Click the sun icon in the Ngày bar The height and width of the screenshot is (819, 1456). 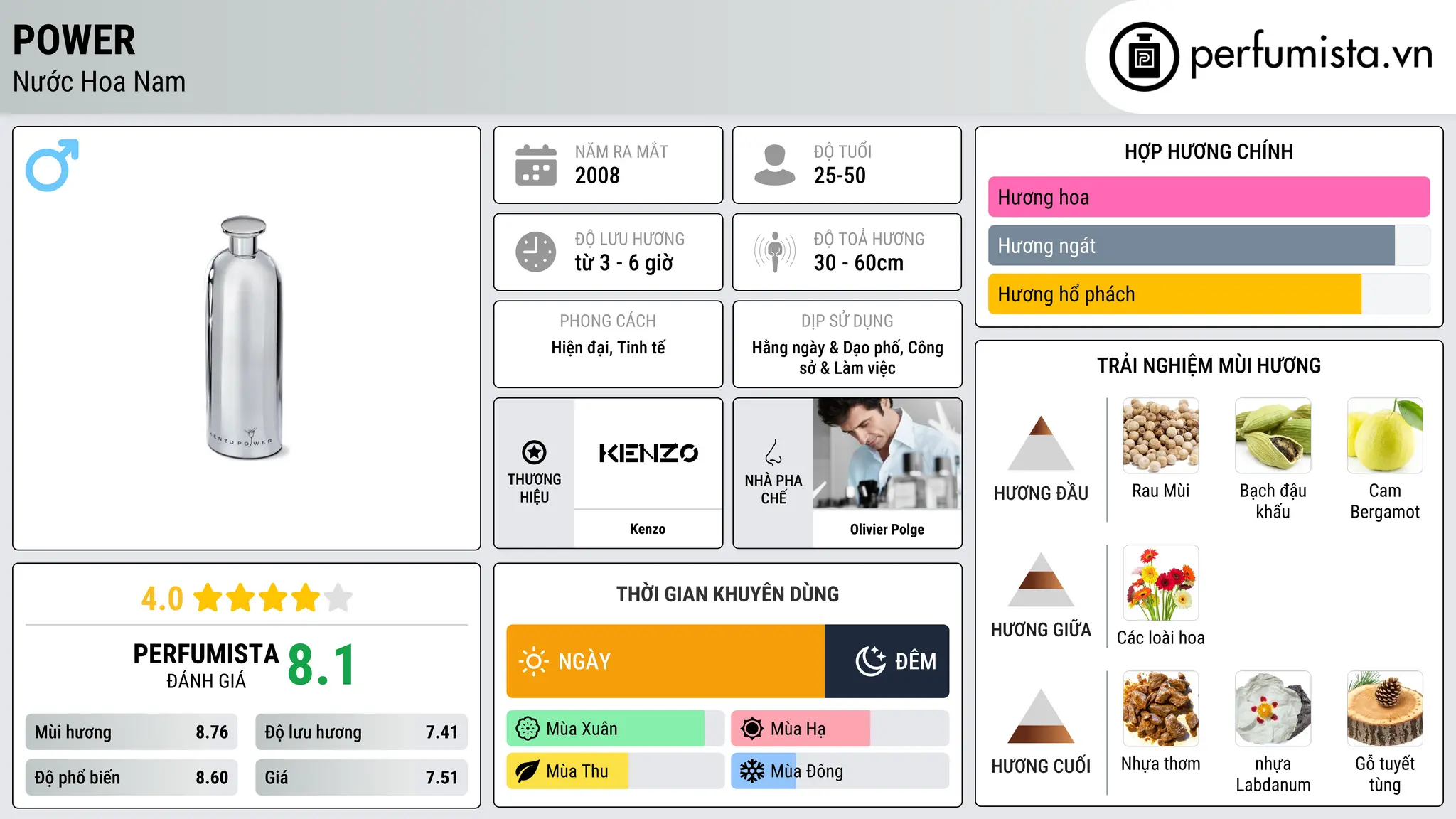[533, 661]
